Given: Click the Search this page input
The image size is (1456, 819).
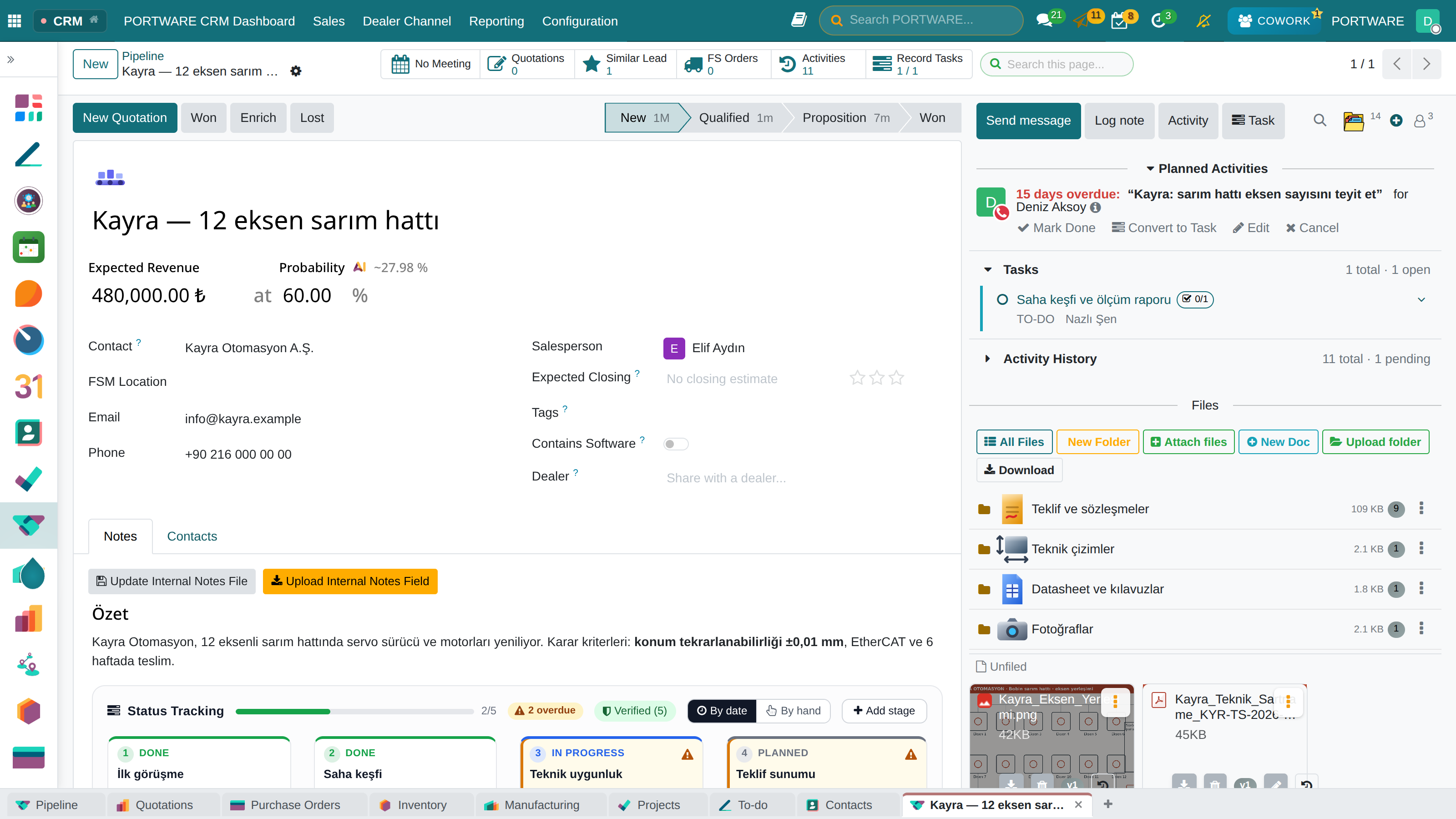Looking at the screenshot, I should coord(1057,64).
